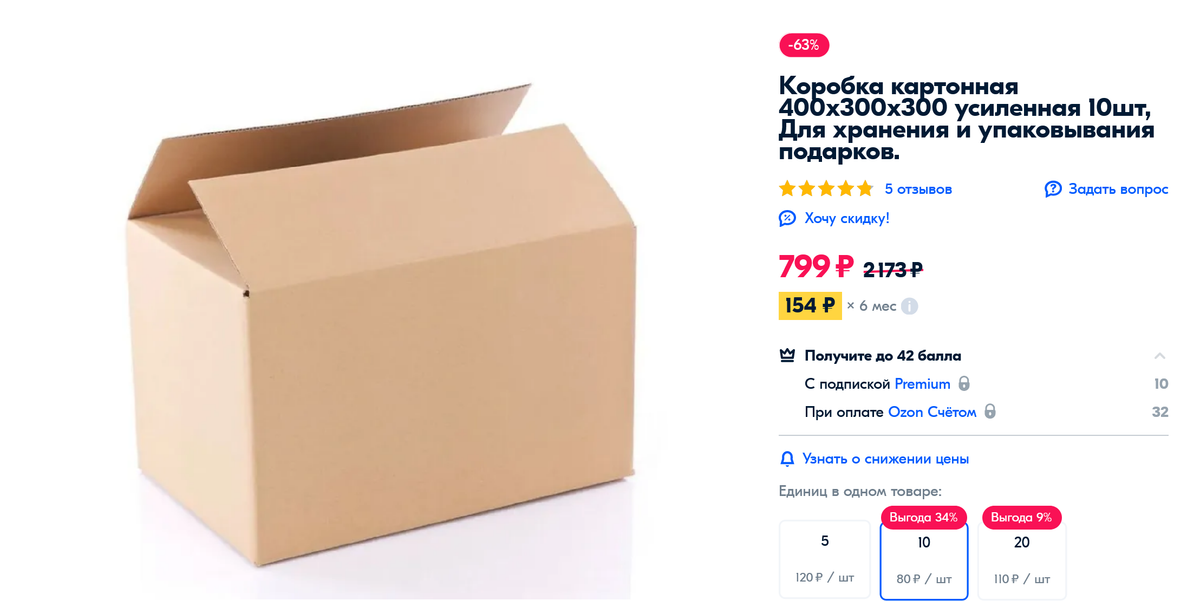Image resolution: width=1200 pixels, height=601 pixels.
Task: Open the 154 ₽ installment price badge
Action: [x=810, y=306]
